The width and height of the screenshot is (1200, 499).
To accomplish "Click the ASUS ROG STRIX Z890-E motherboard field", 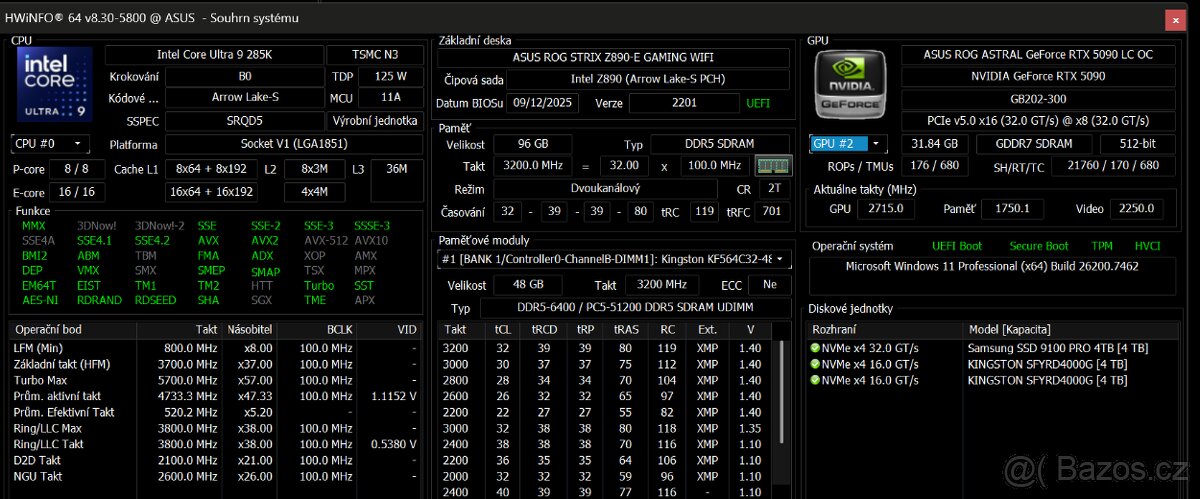I will coord(614,57).
